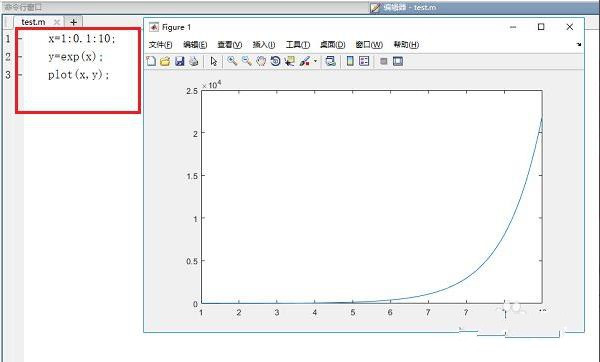The height and width of the screenshot is (362, 600).
Task: Click the x-axis tick label 5
Action: point(352,313)
